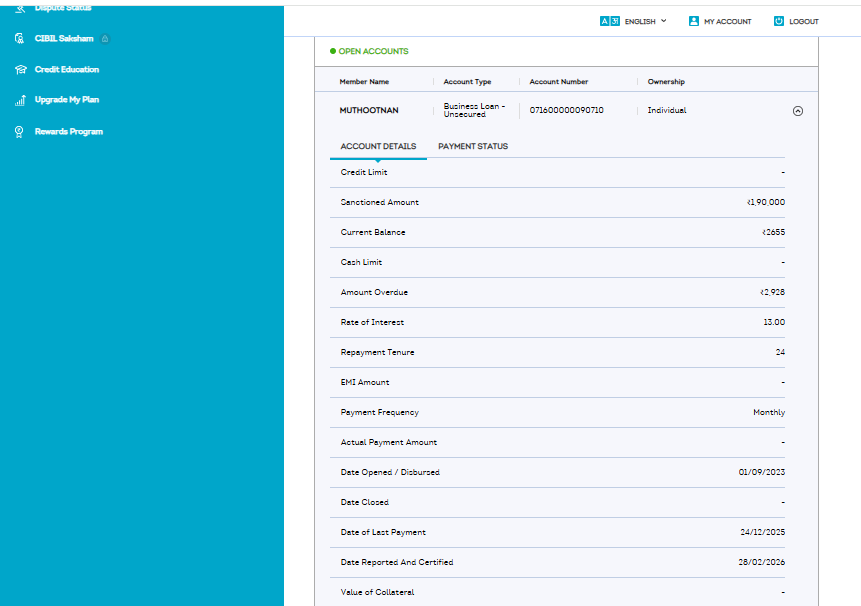Select the Account Details tab
Viewport: 861px width, 606px height.
click(x=378, y=147)
